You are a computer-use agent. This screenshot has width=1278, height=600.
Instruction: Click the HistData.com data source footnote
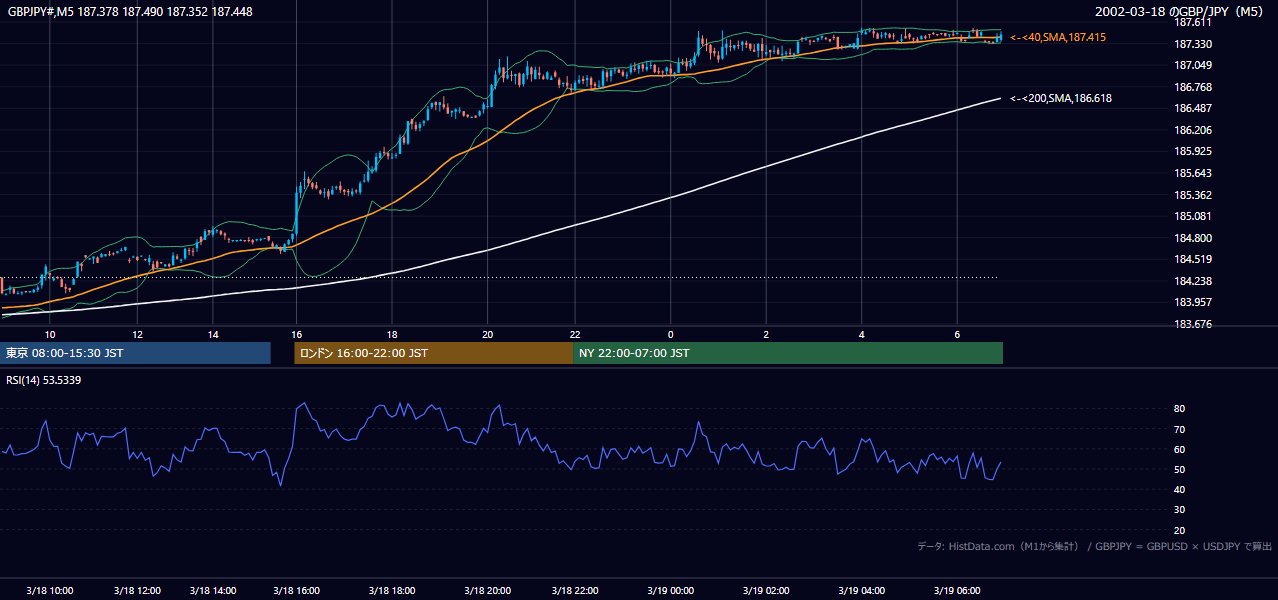pos(1094,546)
